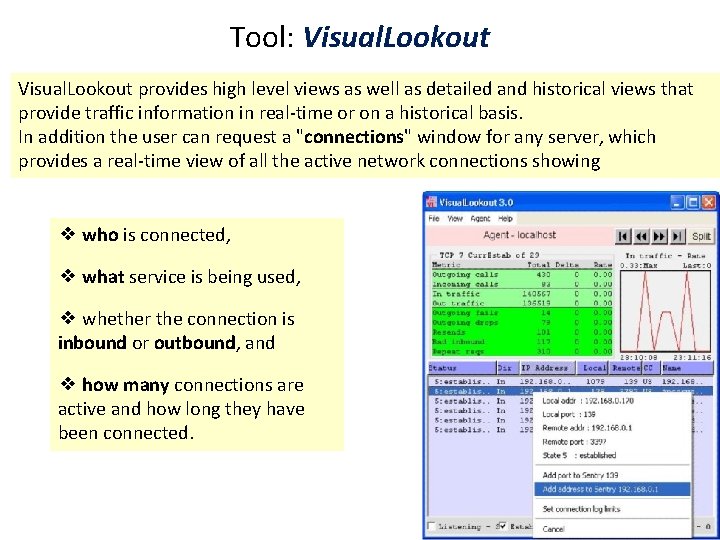Step backward with the rewind button
Screen dimensions: 720x540
pyautogui.click(x=641, y=236)
